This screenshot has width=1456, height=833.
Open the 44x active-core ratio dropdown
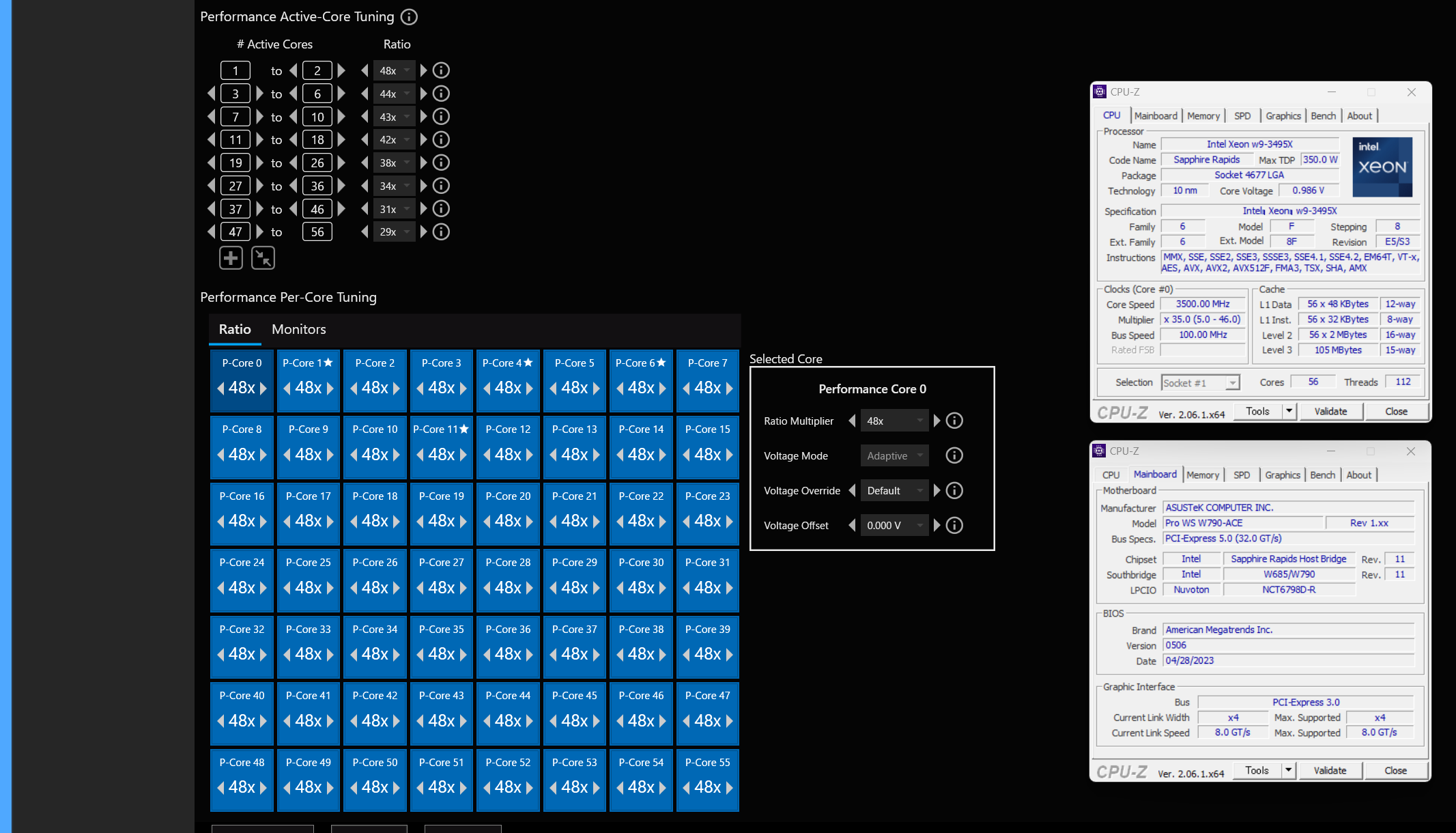click(394, 94)
